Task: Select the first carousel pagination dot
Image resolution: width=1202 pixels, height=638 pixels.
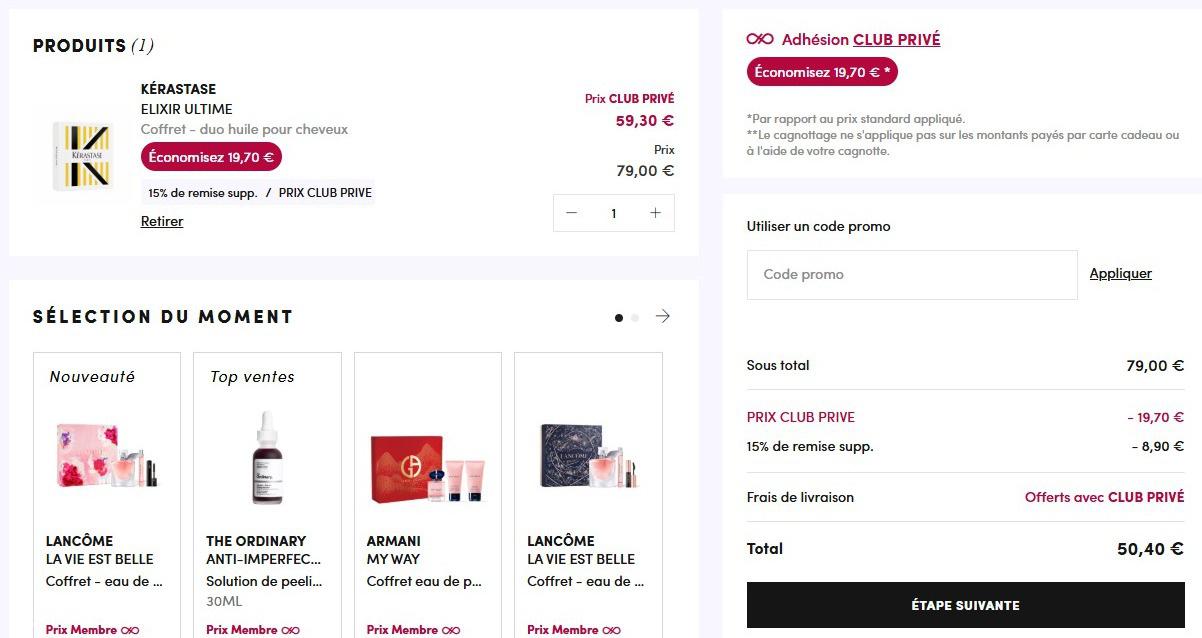Action: tap(619, 318)
